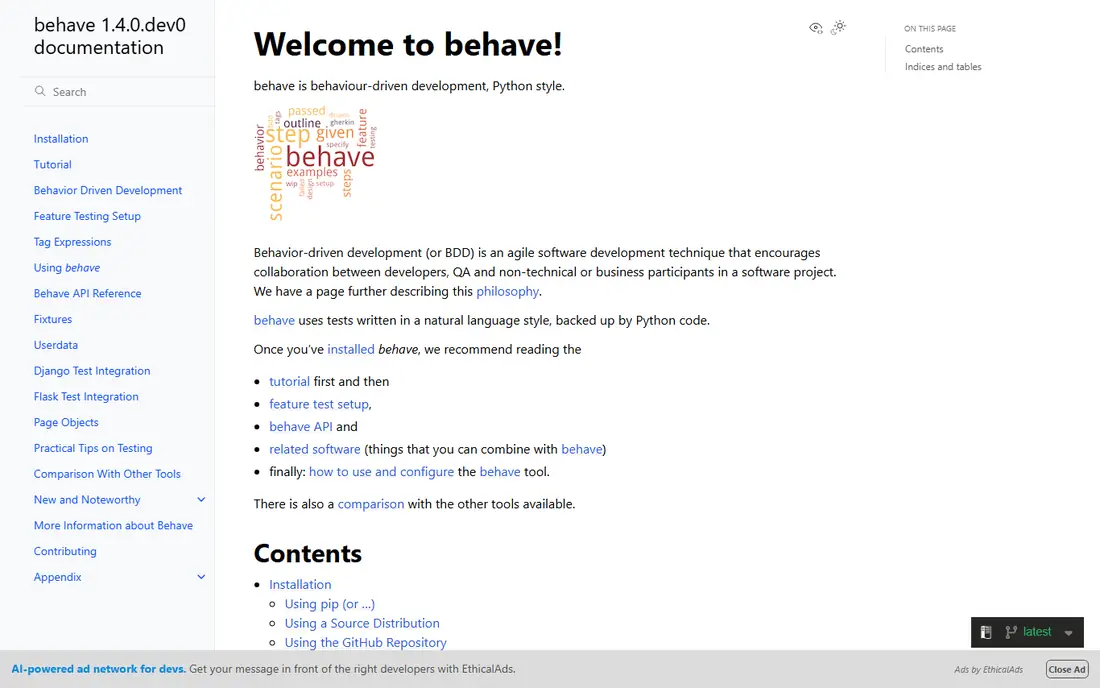Click the behave link before 'uses tests'
This screenshot has width=1100, height=688.
(x=274, y=321)
